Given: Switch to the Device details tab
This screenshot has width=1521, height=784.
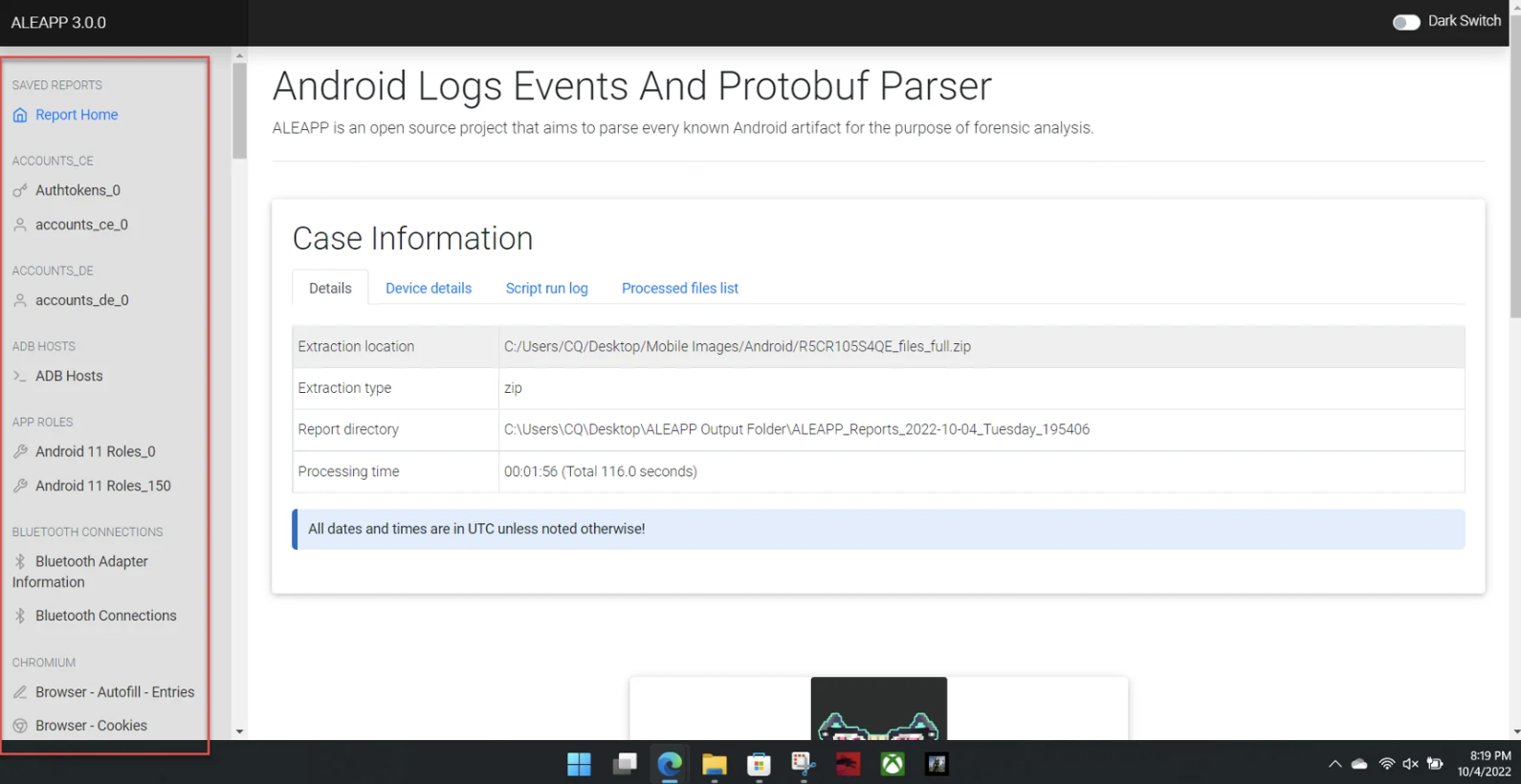Looking at the screenshot, I should pos(429,288).
